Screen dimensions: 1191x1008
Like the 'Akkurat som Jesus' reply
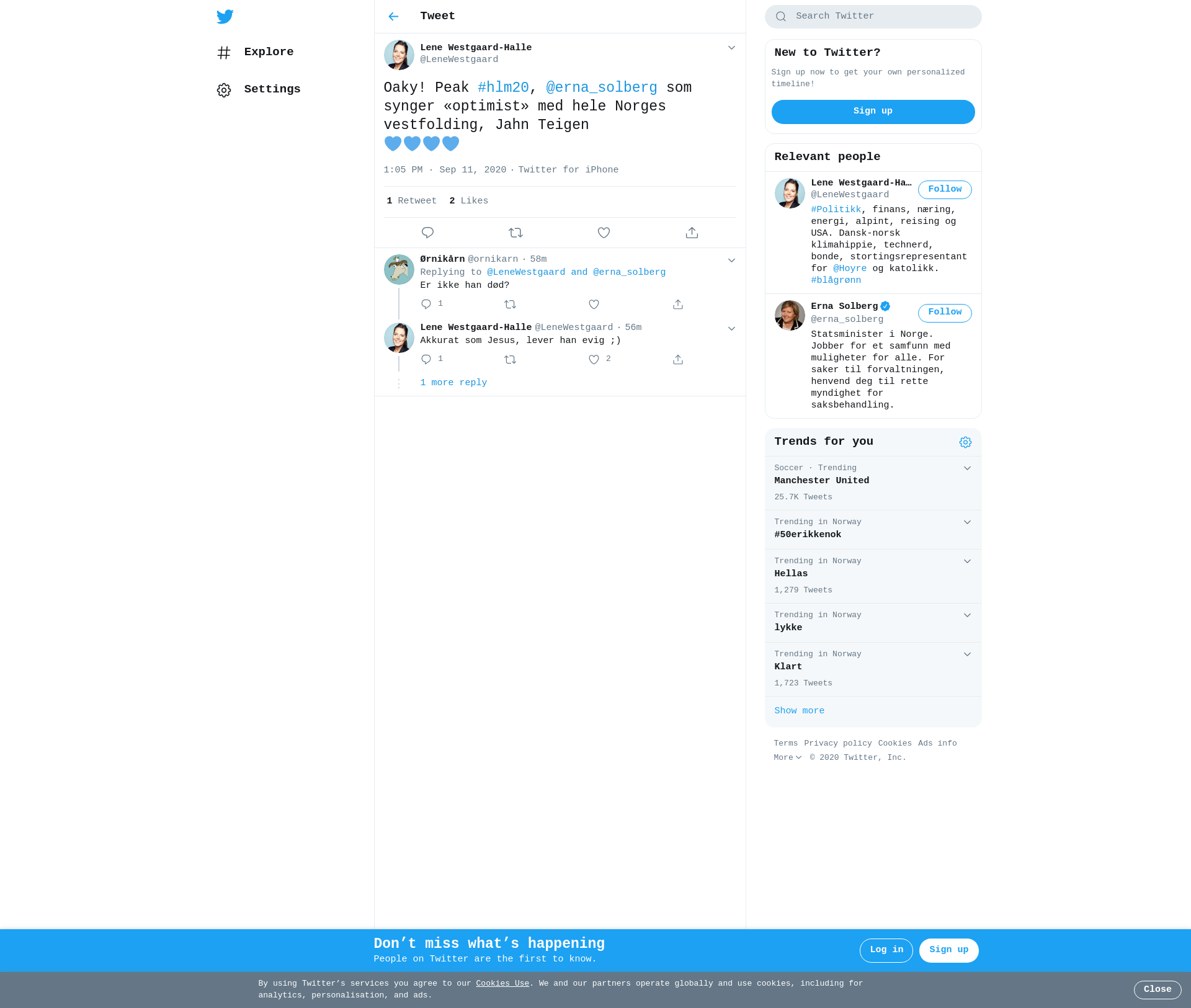point(594,359)
